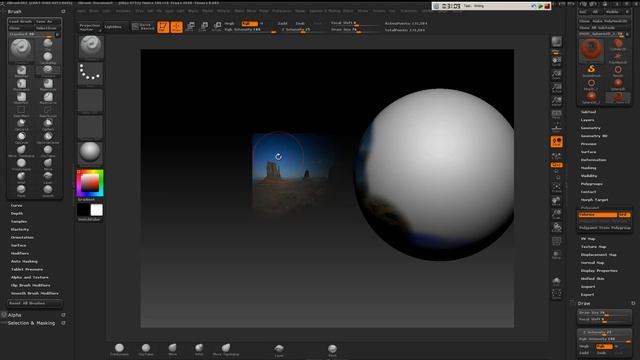The image size is (640, 360).
Task: Toggle the XYZ rotation button on right shelf
Action: click(x=556, y=165)
